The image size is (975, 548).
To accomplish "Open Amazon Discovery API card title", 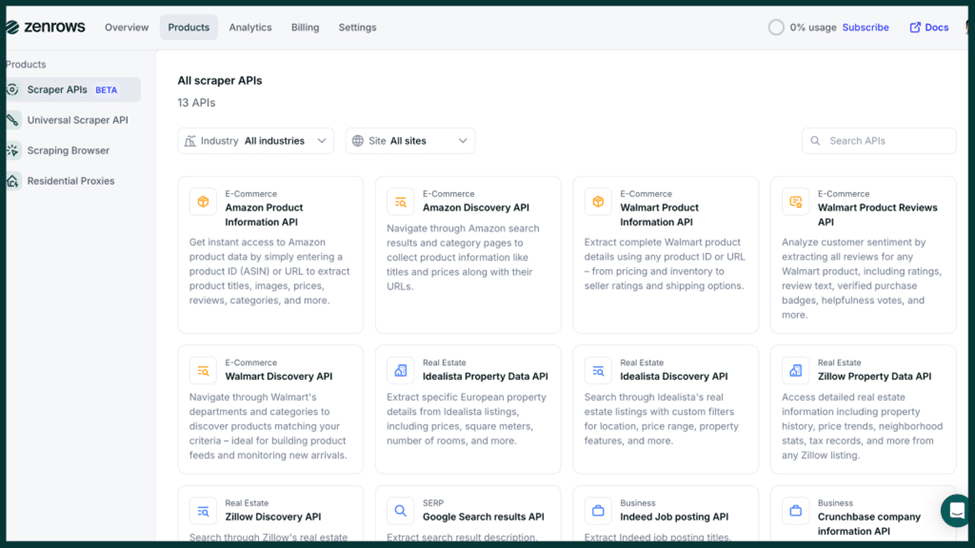I will click(x=476, y=208).
